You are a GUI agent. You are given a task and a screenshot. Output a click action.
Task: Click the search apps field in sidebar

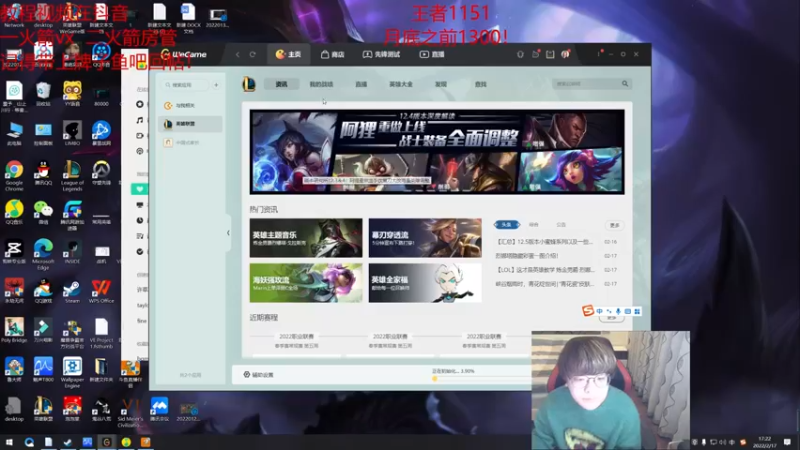186,85
